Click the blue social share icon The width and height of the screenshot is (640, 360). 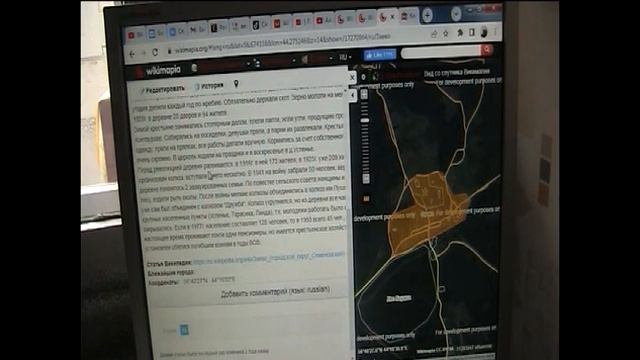184,329
